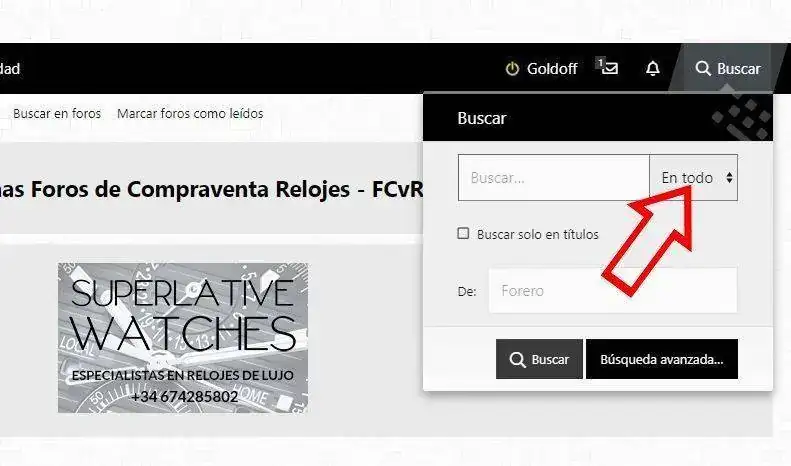The image size is (791, 466).
Task: Click the Forero member name field
Action: [613, 290]
